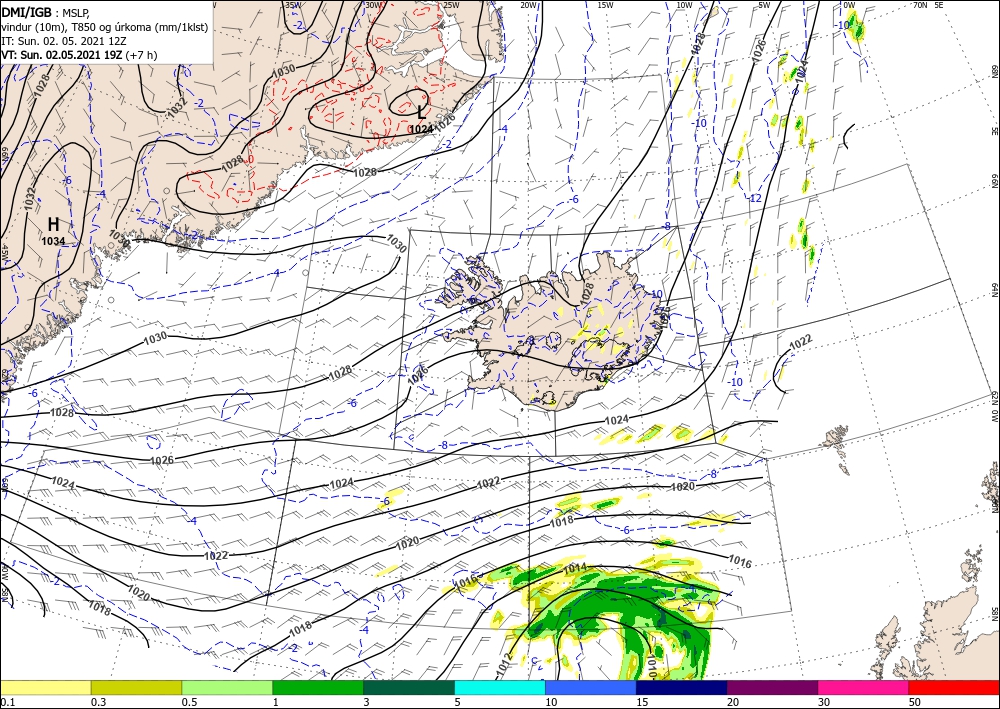
Task: Click the 35W longitude label
Action: click(x=291, y=5)
